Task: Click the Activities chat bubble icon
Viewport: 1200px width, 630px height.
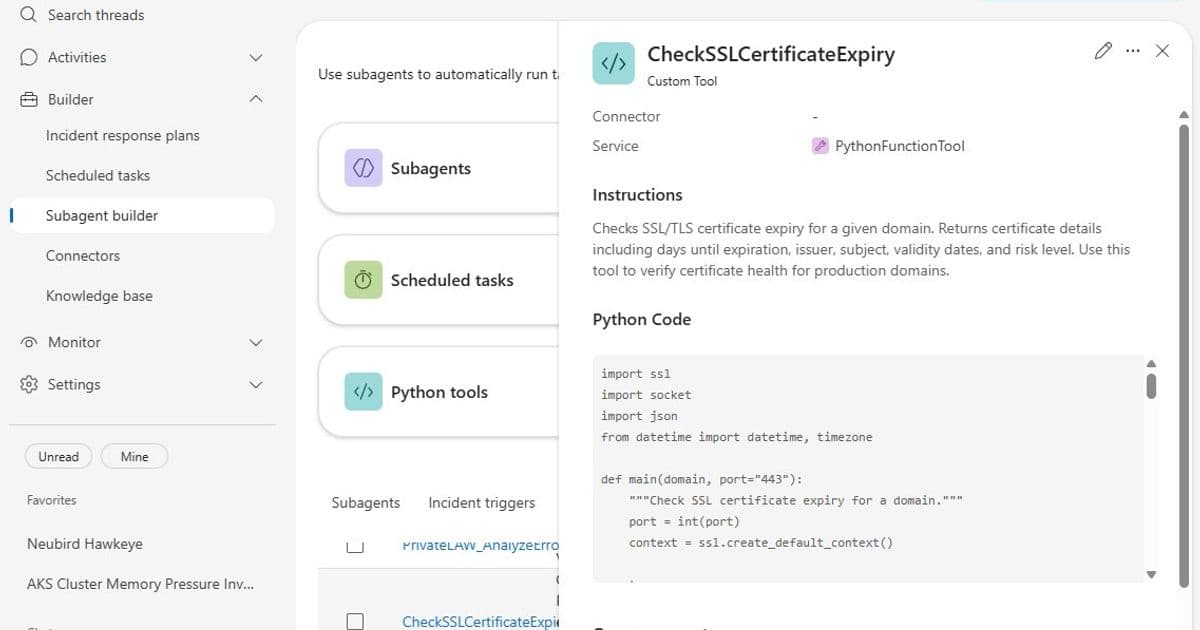Action: click(x=28, y=57)
